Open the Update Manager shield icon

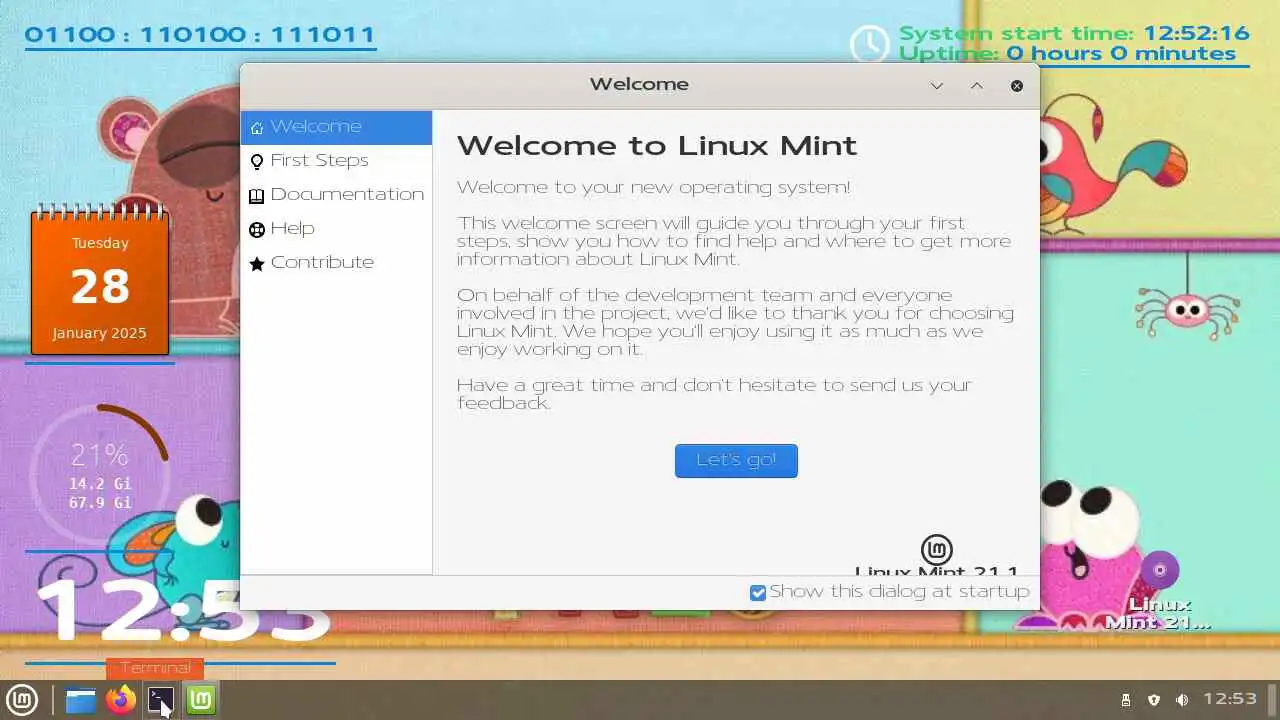pos(1154,700)
